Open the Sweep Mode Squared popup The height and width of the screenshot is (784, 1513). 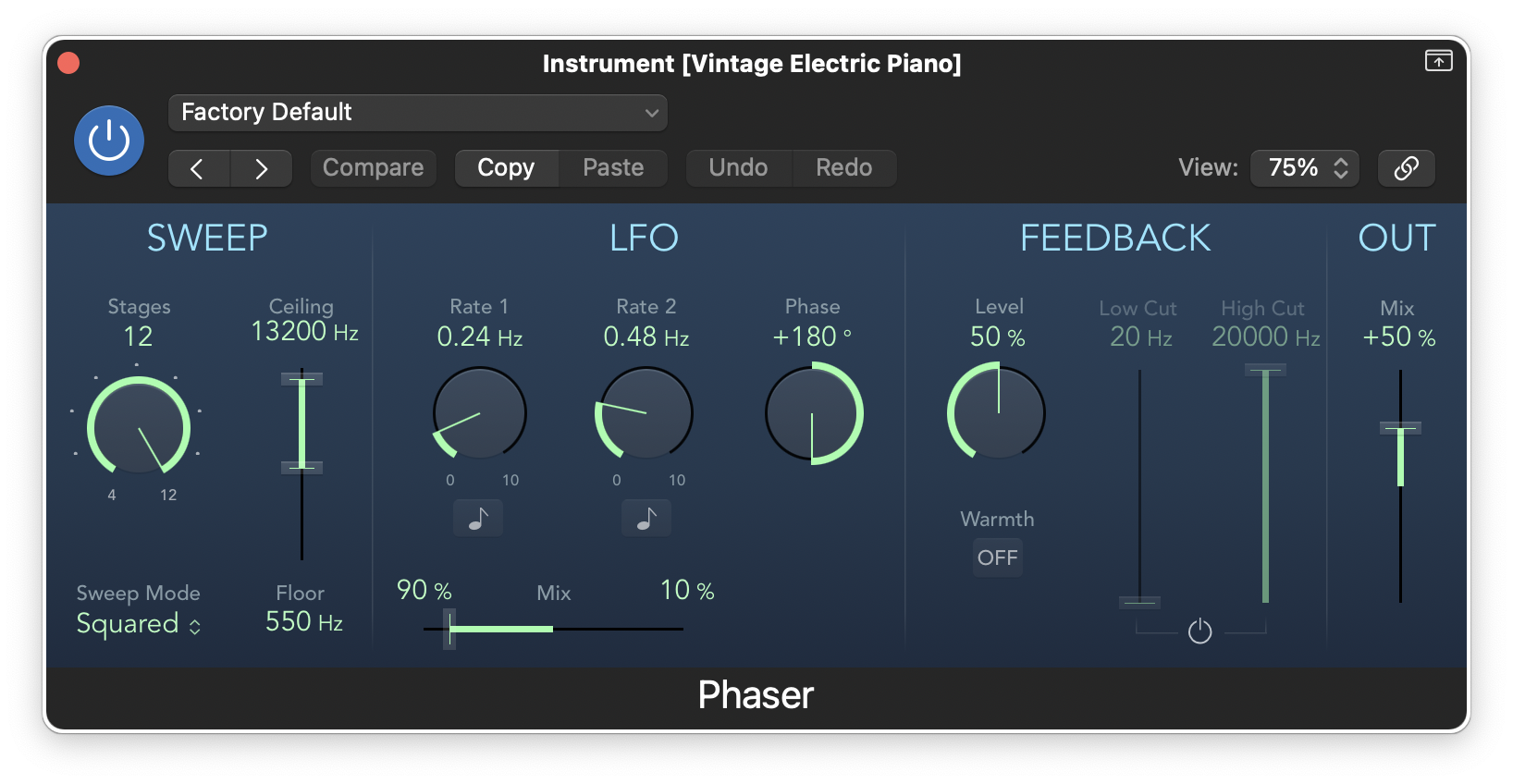pos(139,624)
